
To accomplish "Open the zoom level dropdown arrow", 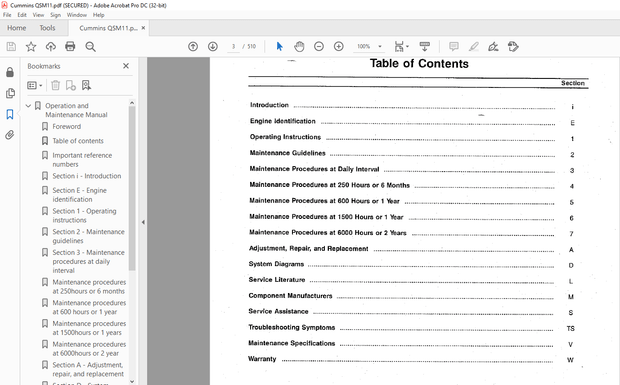I will pyautogui.click(x=380, y=47).
